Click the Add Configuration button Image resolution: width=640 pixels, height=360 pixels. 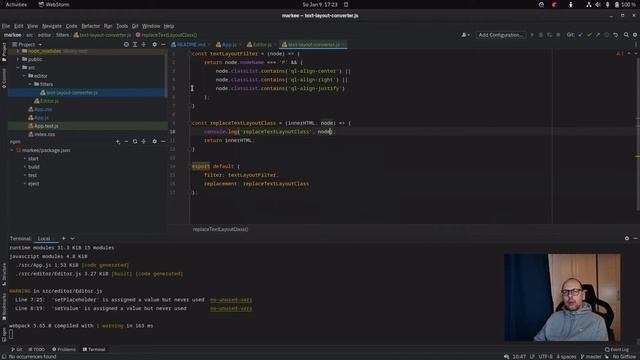point(500,35)
